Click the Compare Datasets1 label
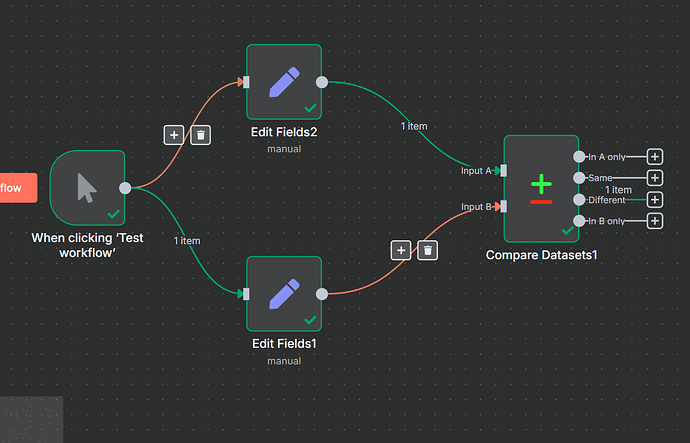This screenshot has width=690, height=443. (x=541, y=255)
